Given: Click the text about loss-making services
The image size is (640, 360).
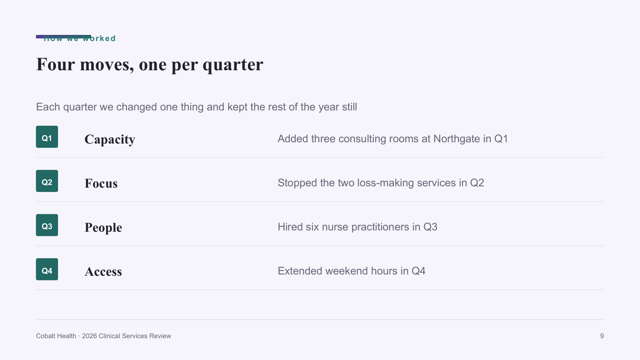Looking at the screenshot, I should pos(381,183).
